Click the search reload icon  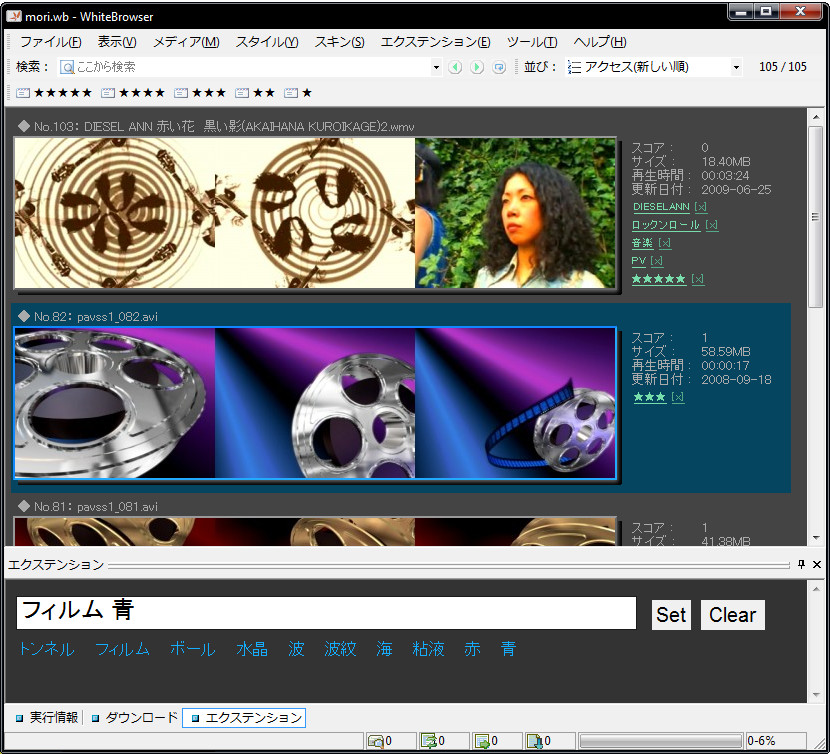pos(499,67)
